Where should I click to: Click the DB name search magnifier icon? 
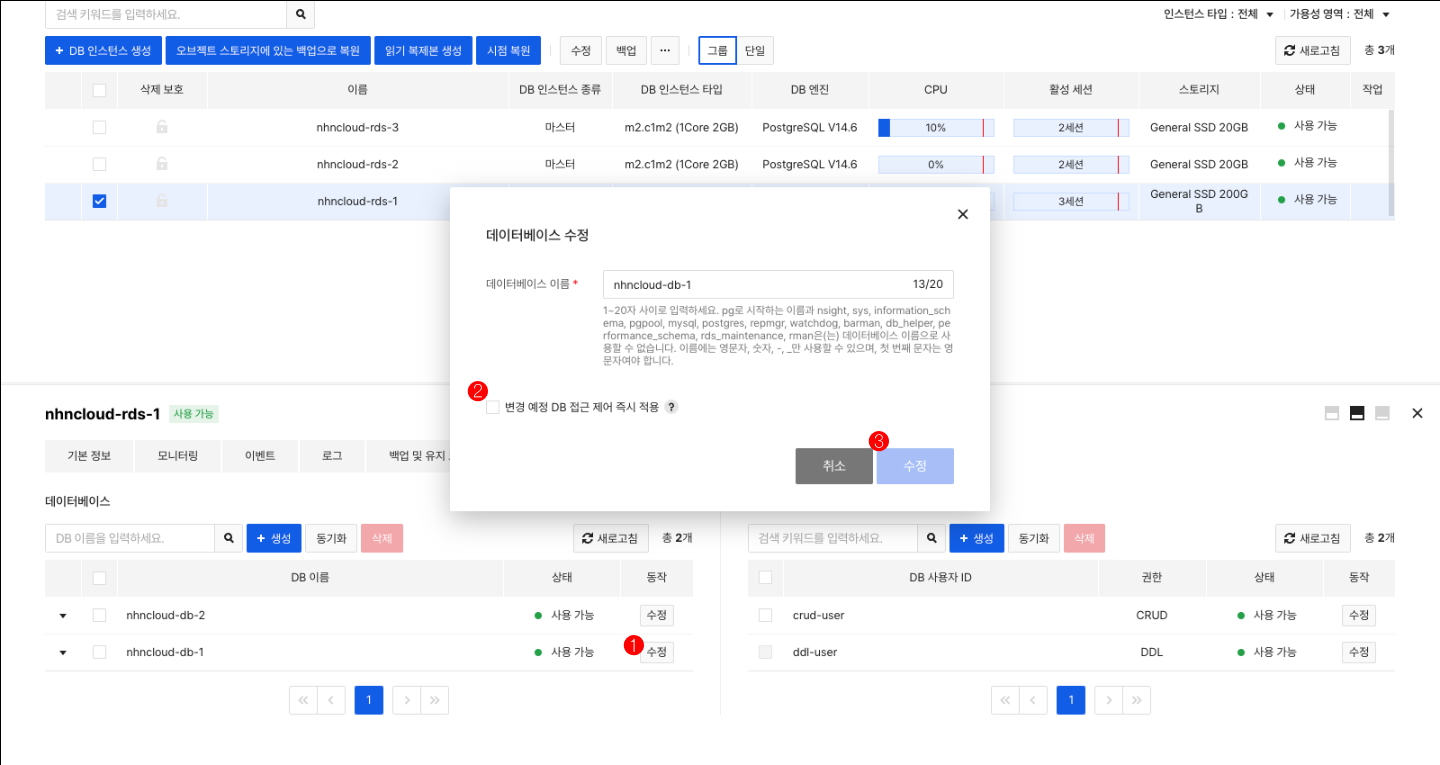click(229, 538)
